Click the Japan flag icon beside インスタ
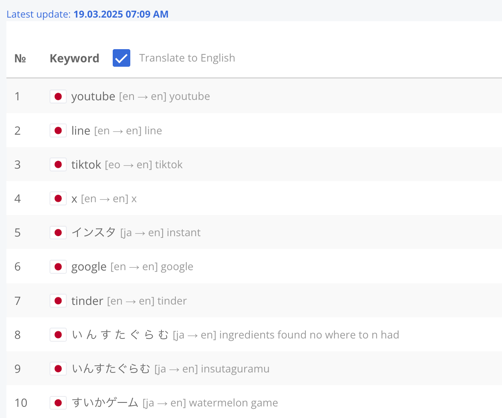 coord(58,233)
